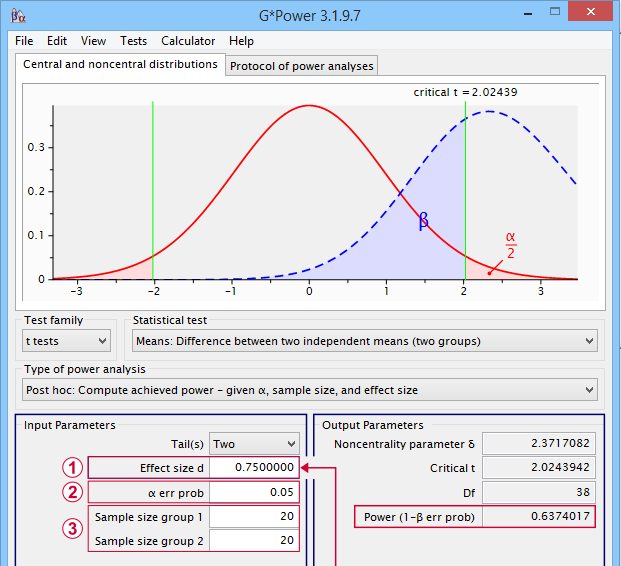Switch to Protocol of power analyses tab
This screenshot has width=621, height=566.
click(302, 66)
